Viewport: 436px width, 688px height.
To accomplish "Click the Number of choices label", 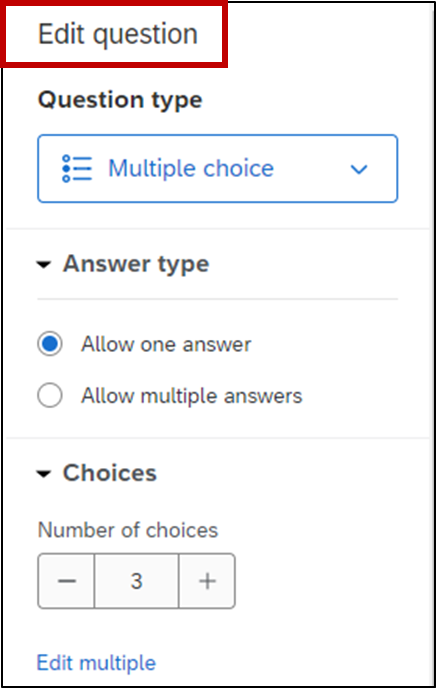I will tap(128, 530).
